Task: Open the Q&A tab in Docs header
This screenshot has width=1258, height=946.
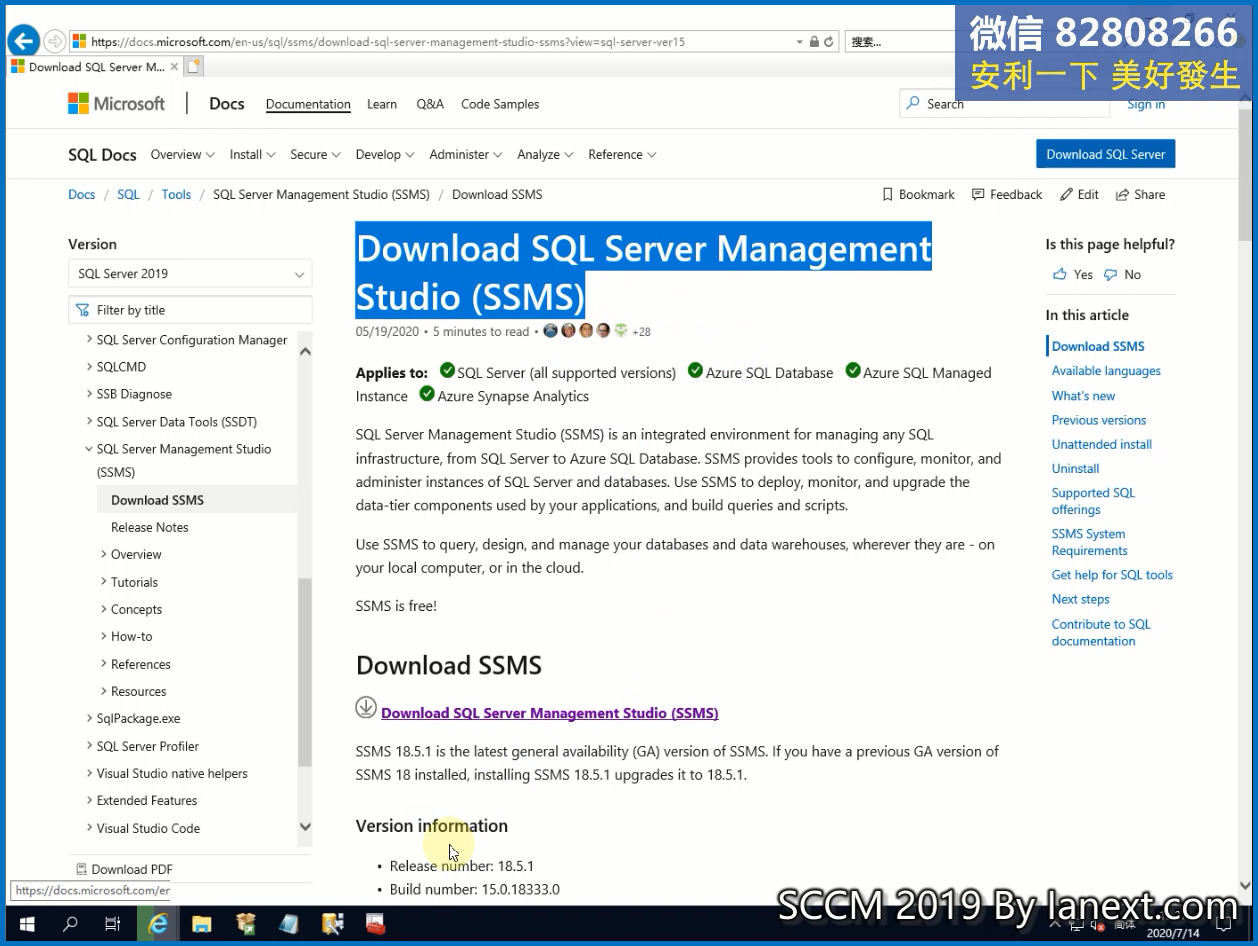Action: [x=430, y=104]
